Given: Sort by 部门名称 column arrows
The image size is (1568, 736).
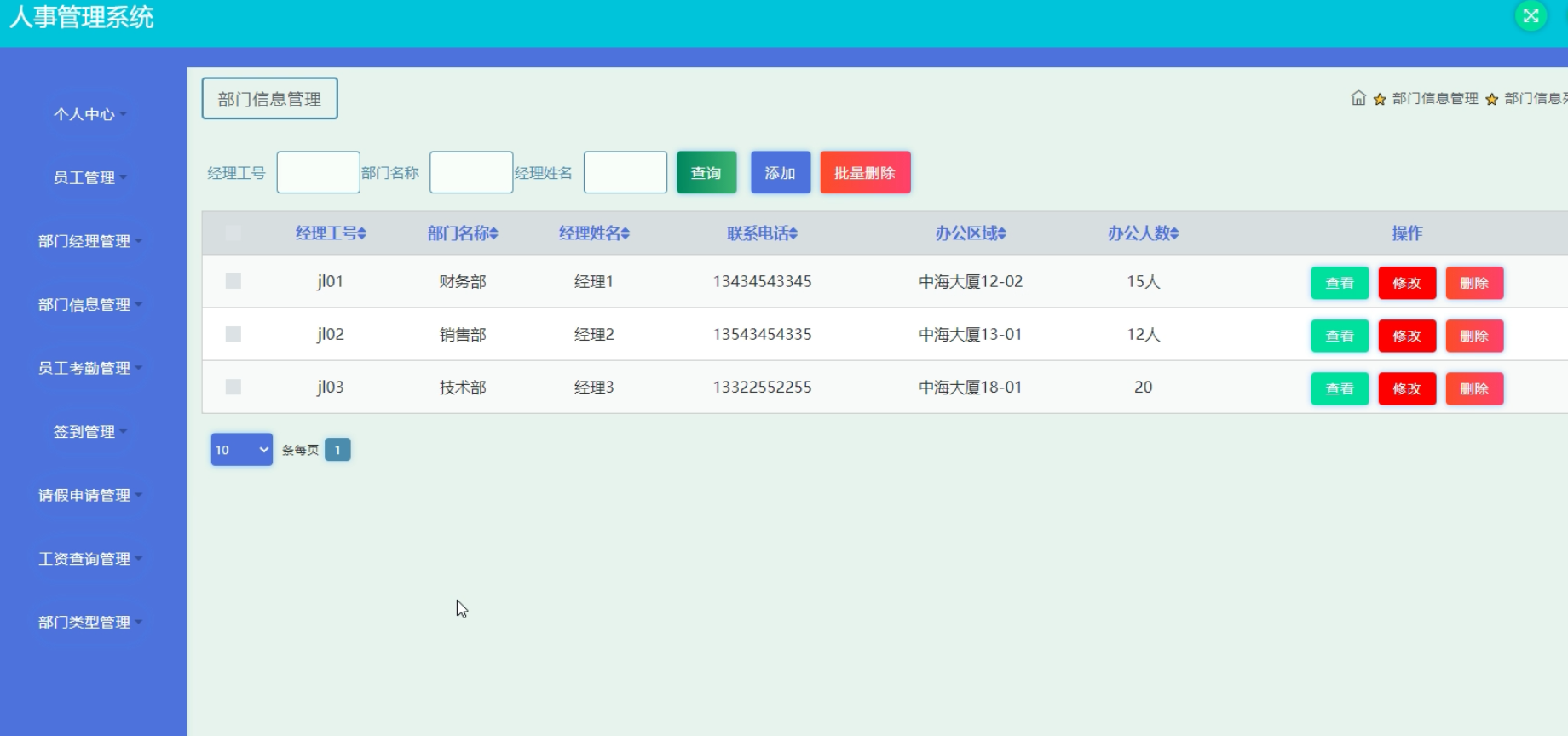Looking at the screenshot, I should point(494,233).
